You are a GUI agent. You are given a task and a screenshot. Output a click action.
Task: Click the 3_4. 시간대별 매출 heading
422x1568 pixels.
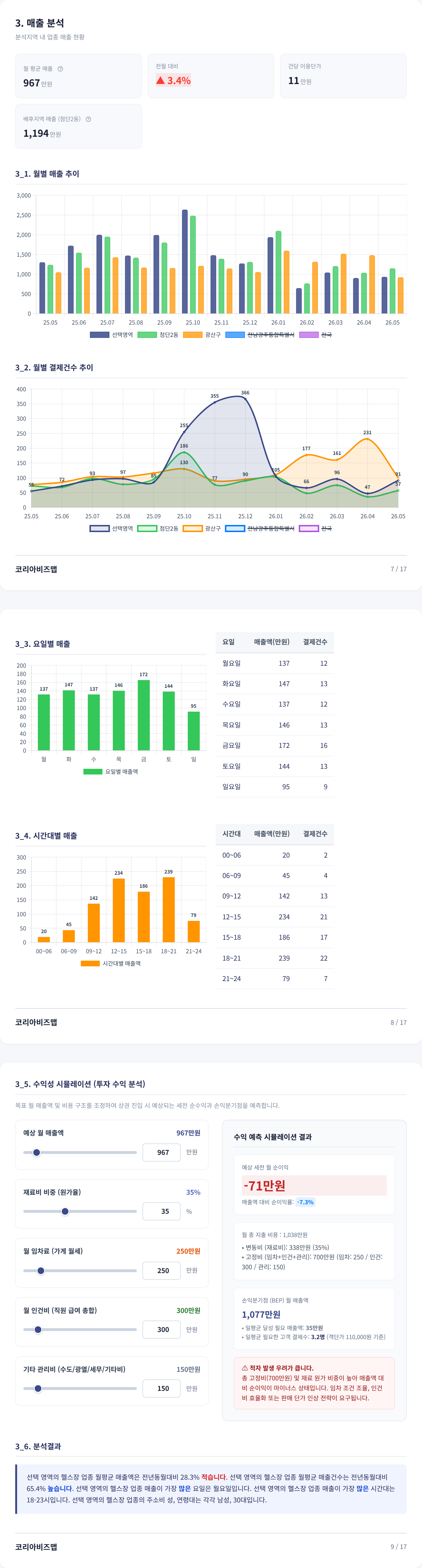(x=46, y=836)
